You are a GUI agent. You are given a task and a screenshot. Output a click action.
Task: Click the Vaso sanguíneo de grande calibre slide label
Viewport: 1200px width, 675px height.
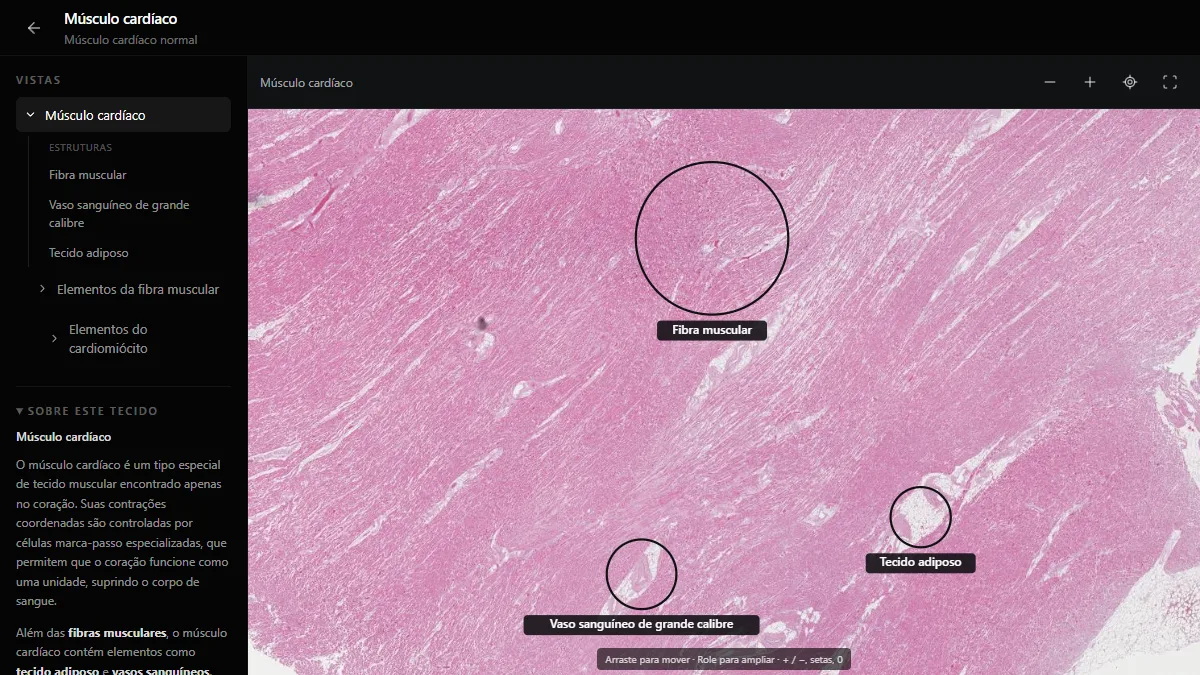tap(641, 624)
